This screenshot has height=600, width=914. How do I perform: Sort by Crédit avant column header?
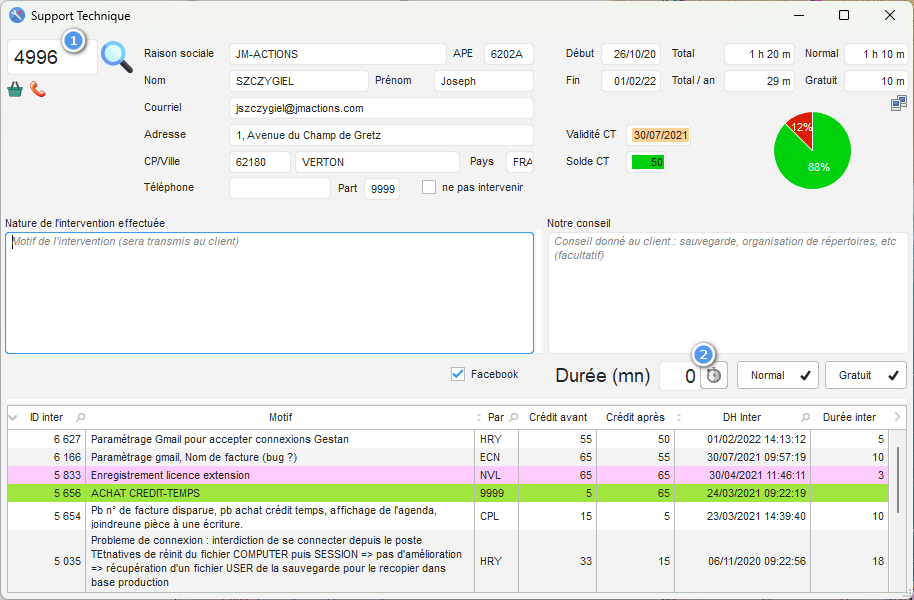click(x=557, y=417)
